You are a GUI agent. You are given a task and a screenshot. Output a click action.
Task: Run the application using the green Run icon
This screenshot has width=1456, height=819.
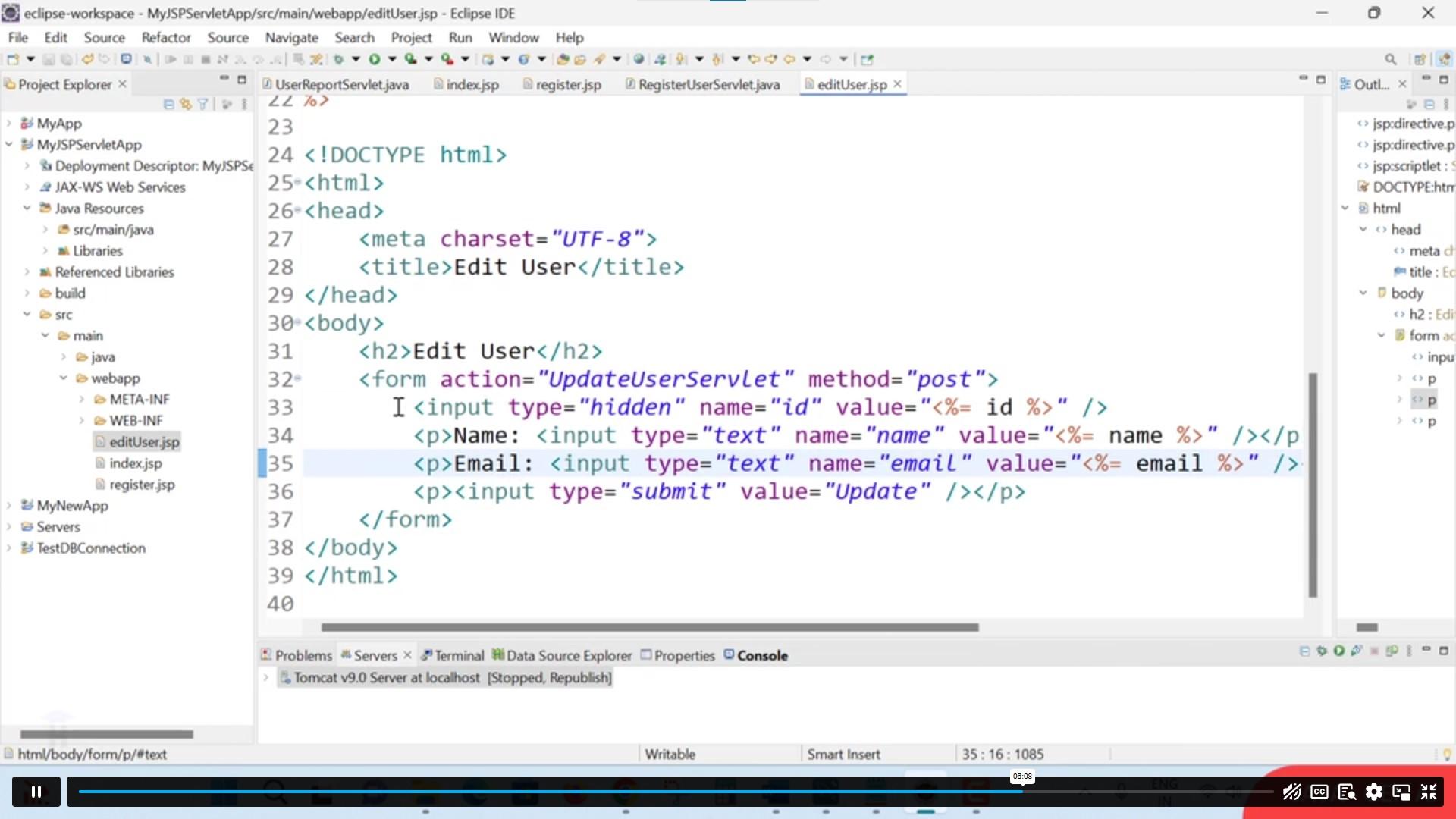(373, 58)
